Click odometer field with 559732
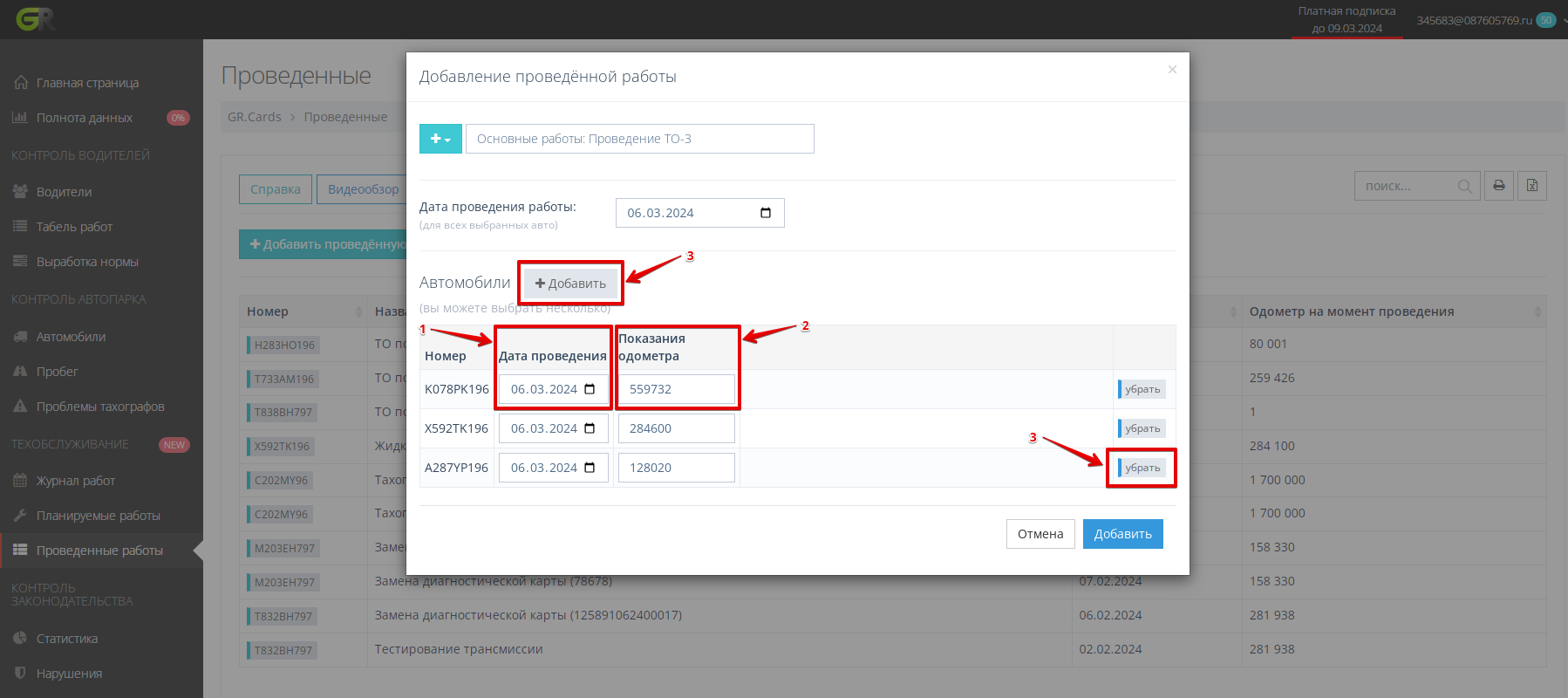Image resolution: width=1568 pixels, height=698 pixels. tap(677, 389)
